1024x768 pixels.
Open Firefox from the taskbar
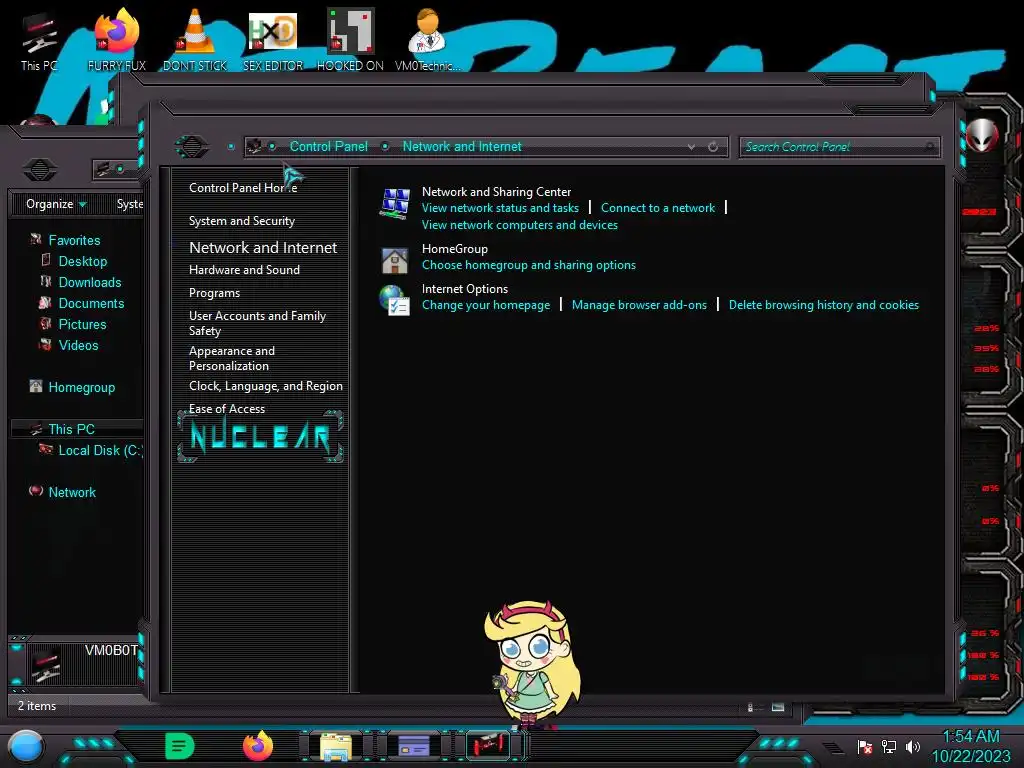tap(258, 746)
